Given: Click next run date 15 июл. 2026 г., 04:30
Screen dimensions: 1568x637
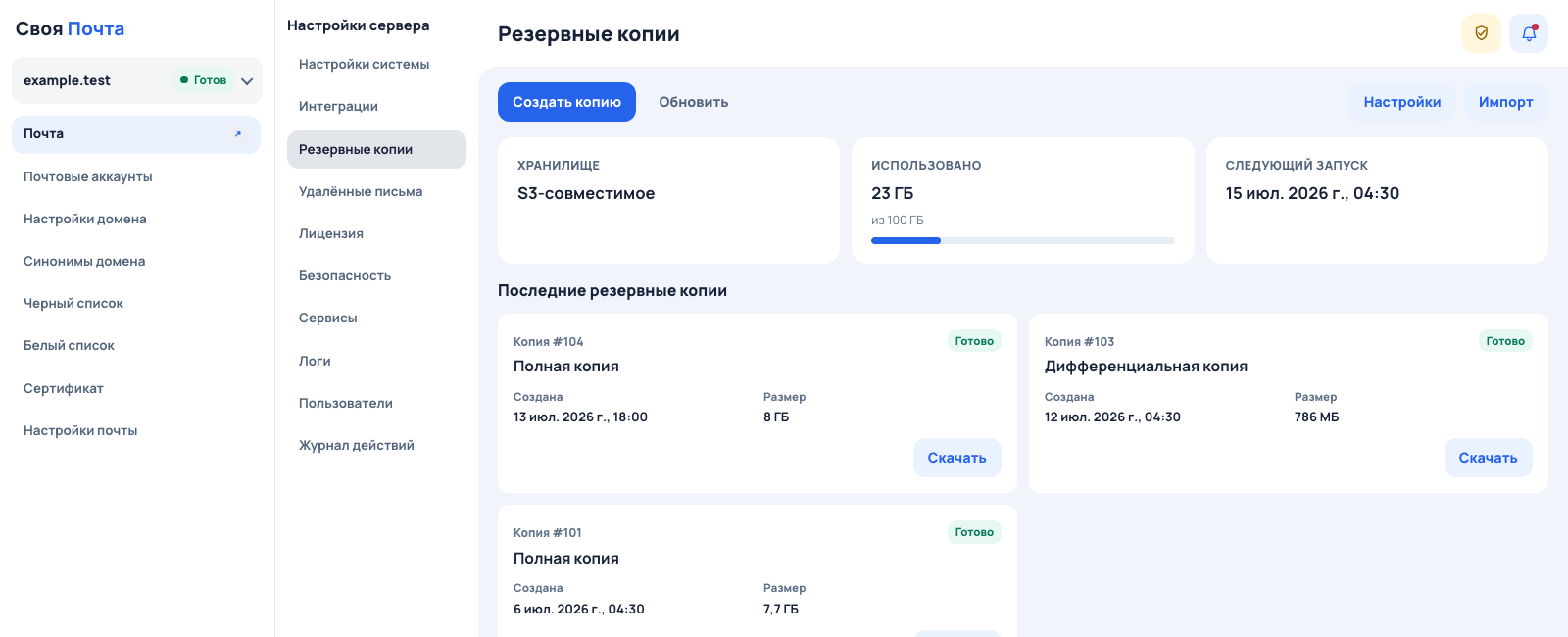Looking at the screenshot, I should (1312, 194).
